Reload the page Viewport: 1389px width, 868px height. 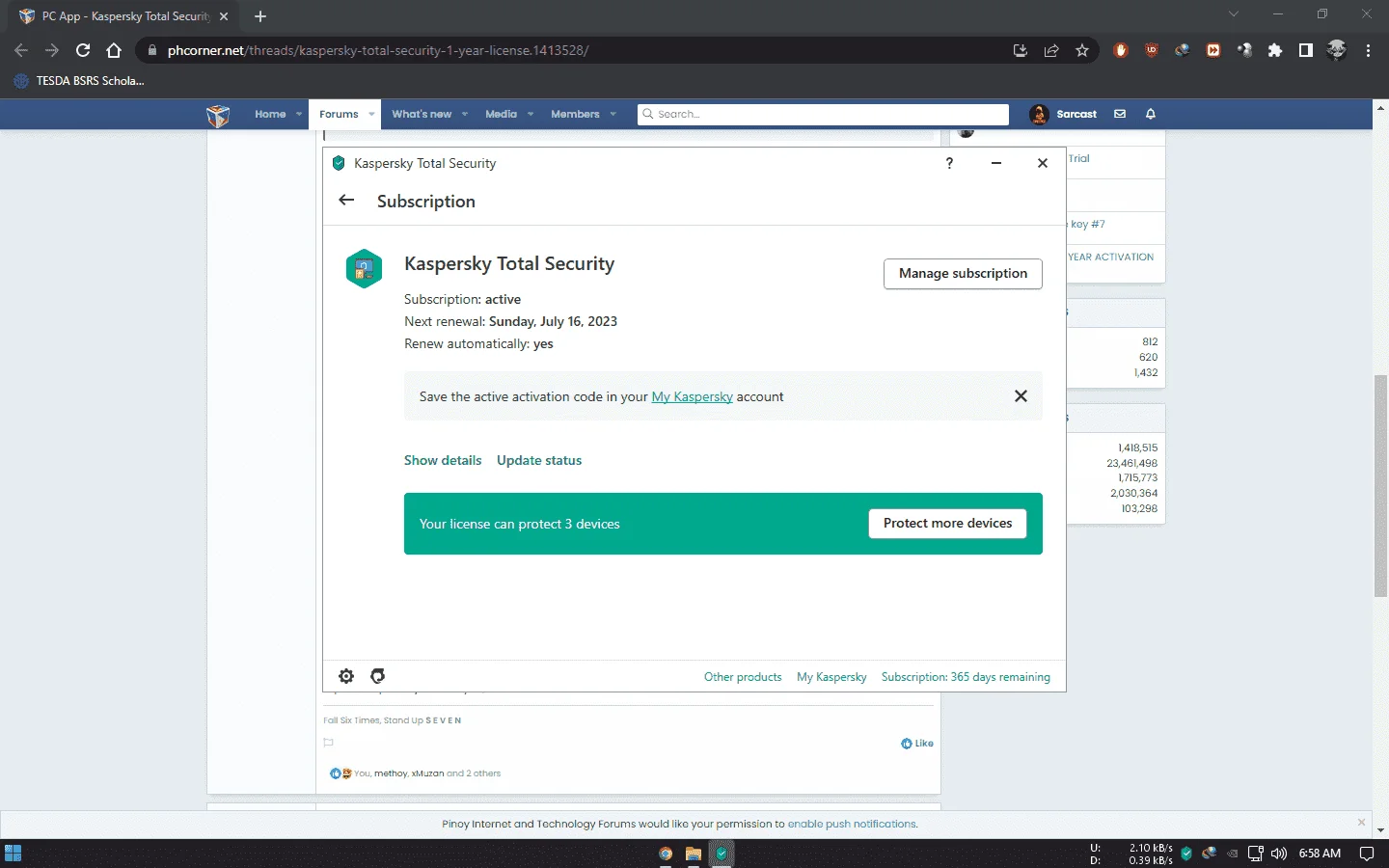[x=83, y=50]
